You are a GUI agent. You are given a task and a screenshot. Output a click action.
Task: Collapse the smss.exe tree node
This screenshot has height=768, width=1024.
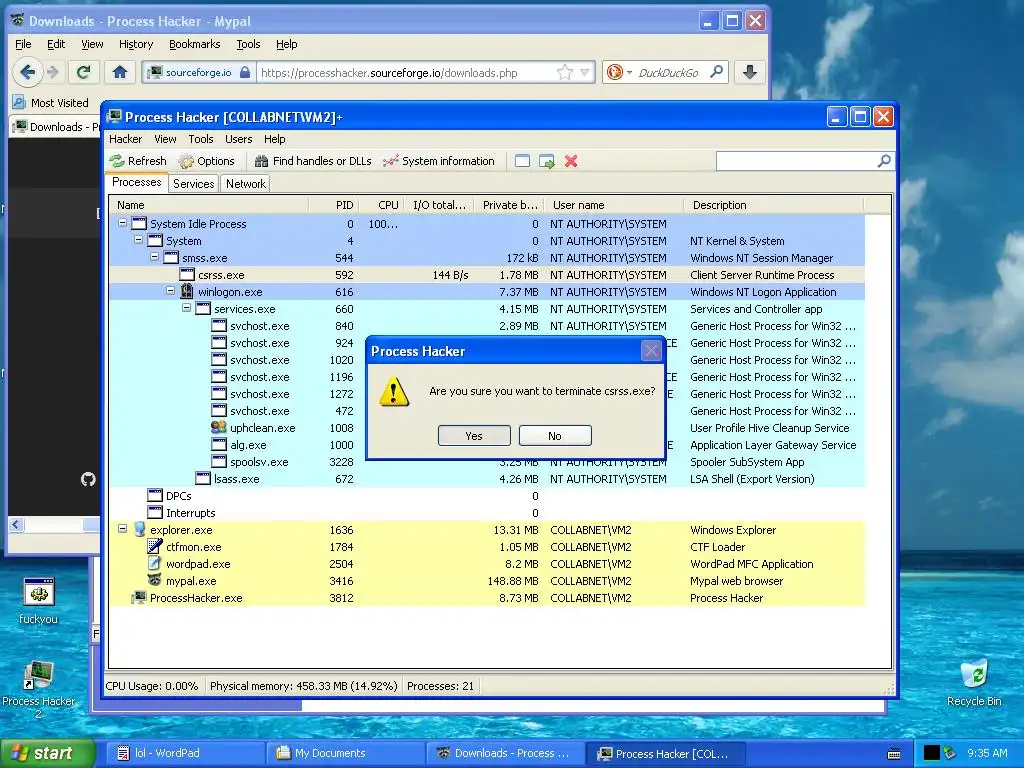coord(154,257)
